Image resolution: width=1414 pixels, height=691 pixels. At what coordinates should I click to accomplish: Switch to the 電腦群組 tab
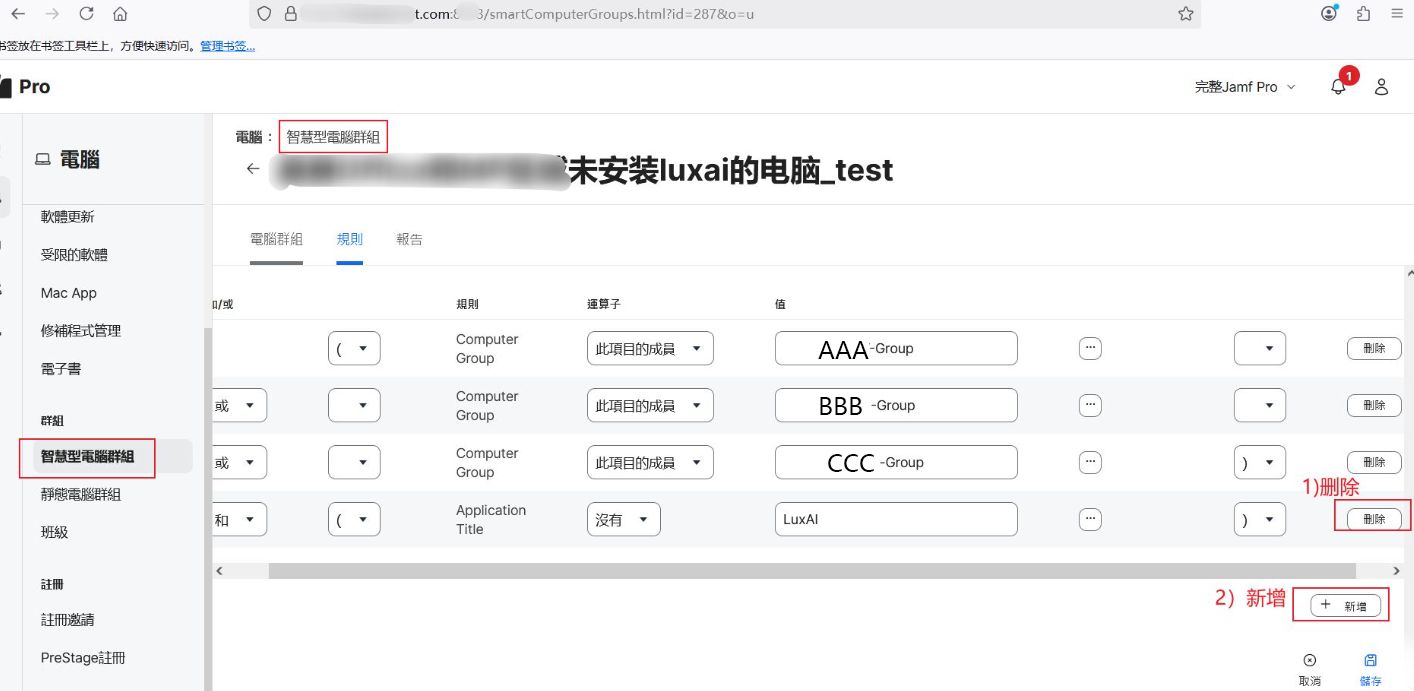276,239
